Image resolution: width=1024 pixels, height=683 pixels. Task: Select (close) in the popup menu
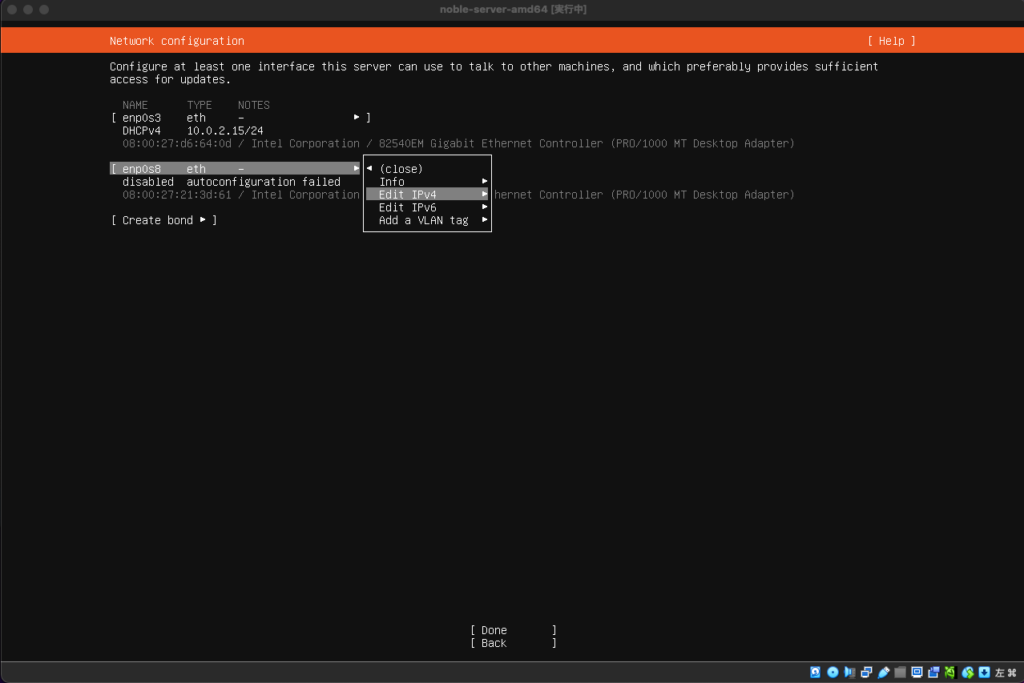(x=401, y=169)
